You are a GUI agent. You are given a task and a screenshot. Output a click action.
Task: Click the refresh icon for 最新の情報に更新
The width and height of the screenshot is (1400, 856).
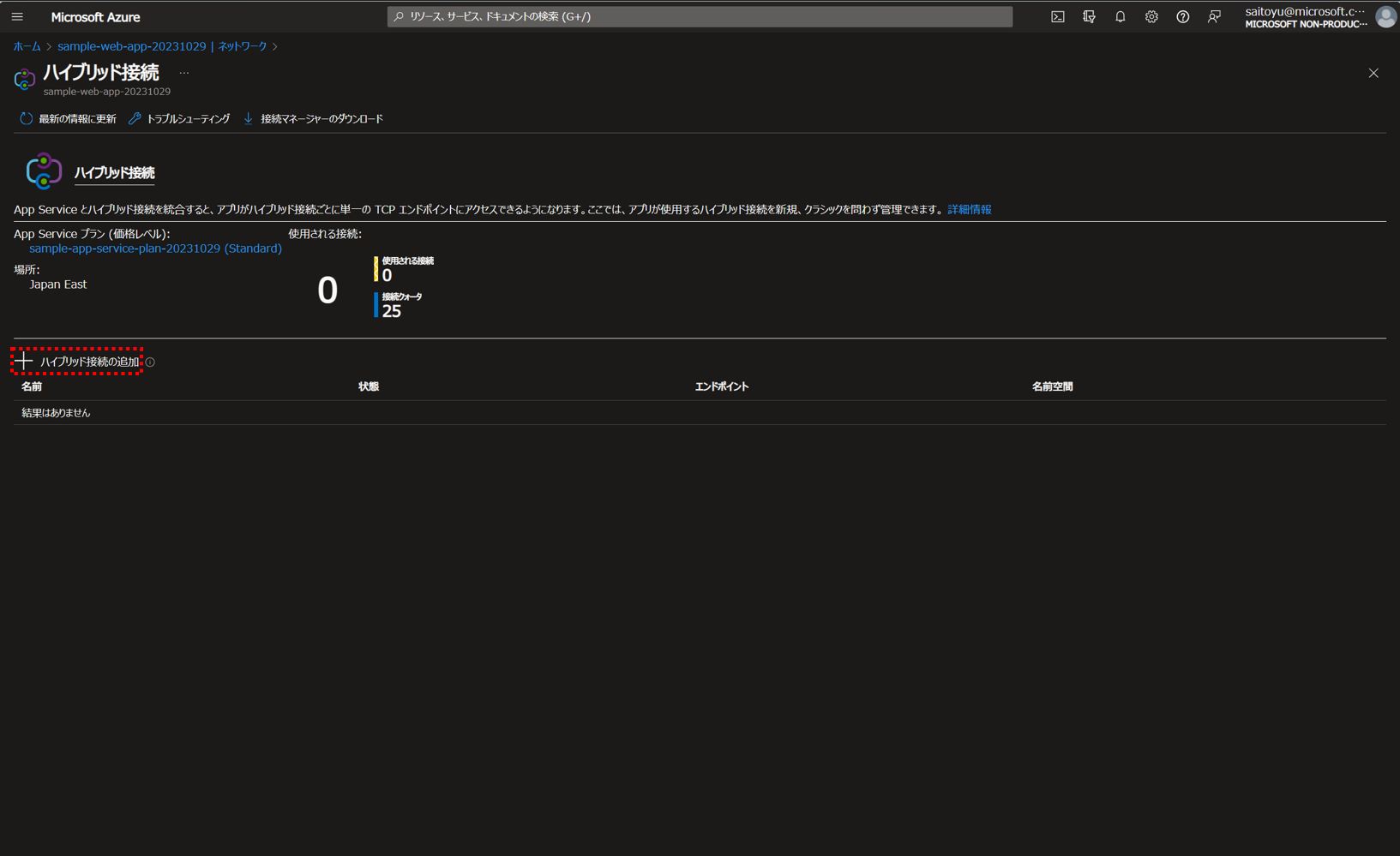pos(26,119)
